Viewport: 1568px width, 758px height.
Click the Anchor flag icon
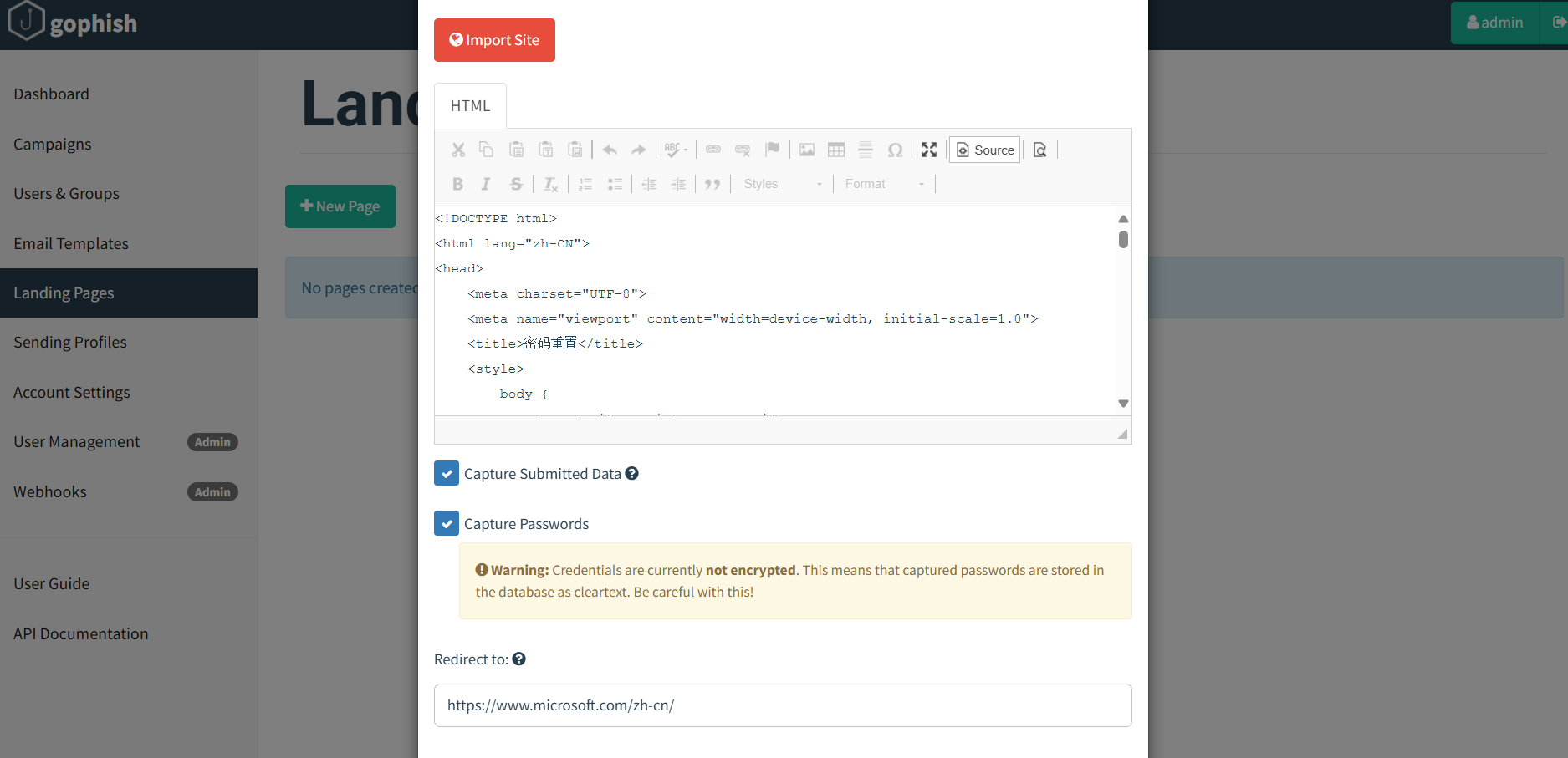coord(772,150)
